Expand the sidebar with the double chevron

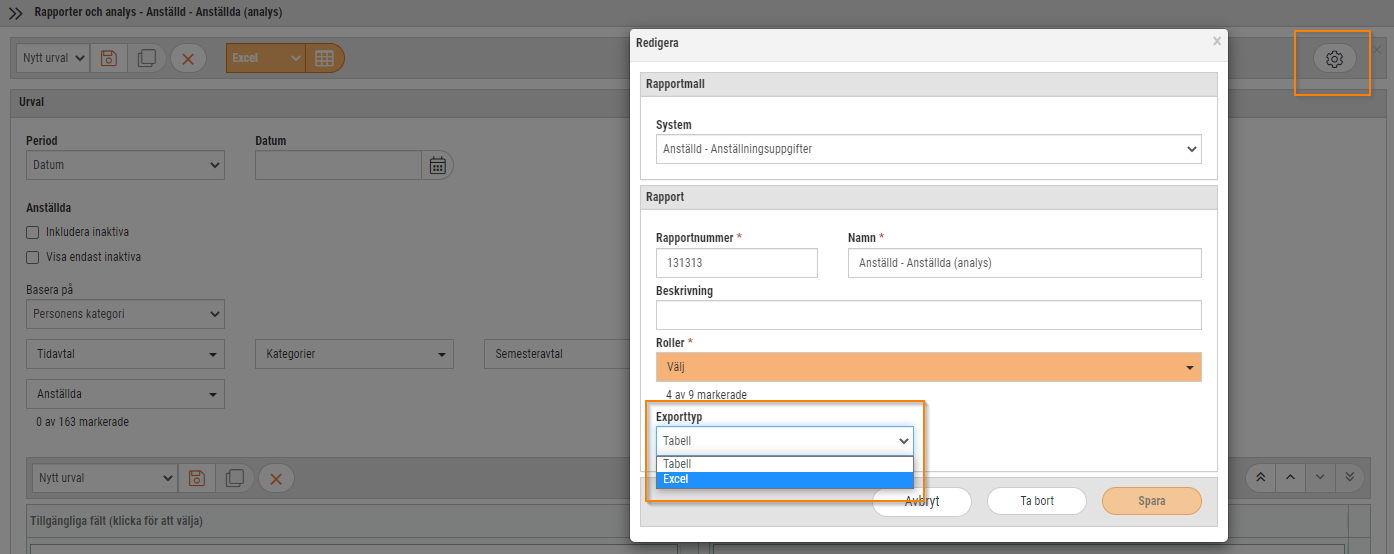pos(15,13)
